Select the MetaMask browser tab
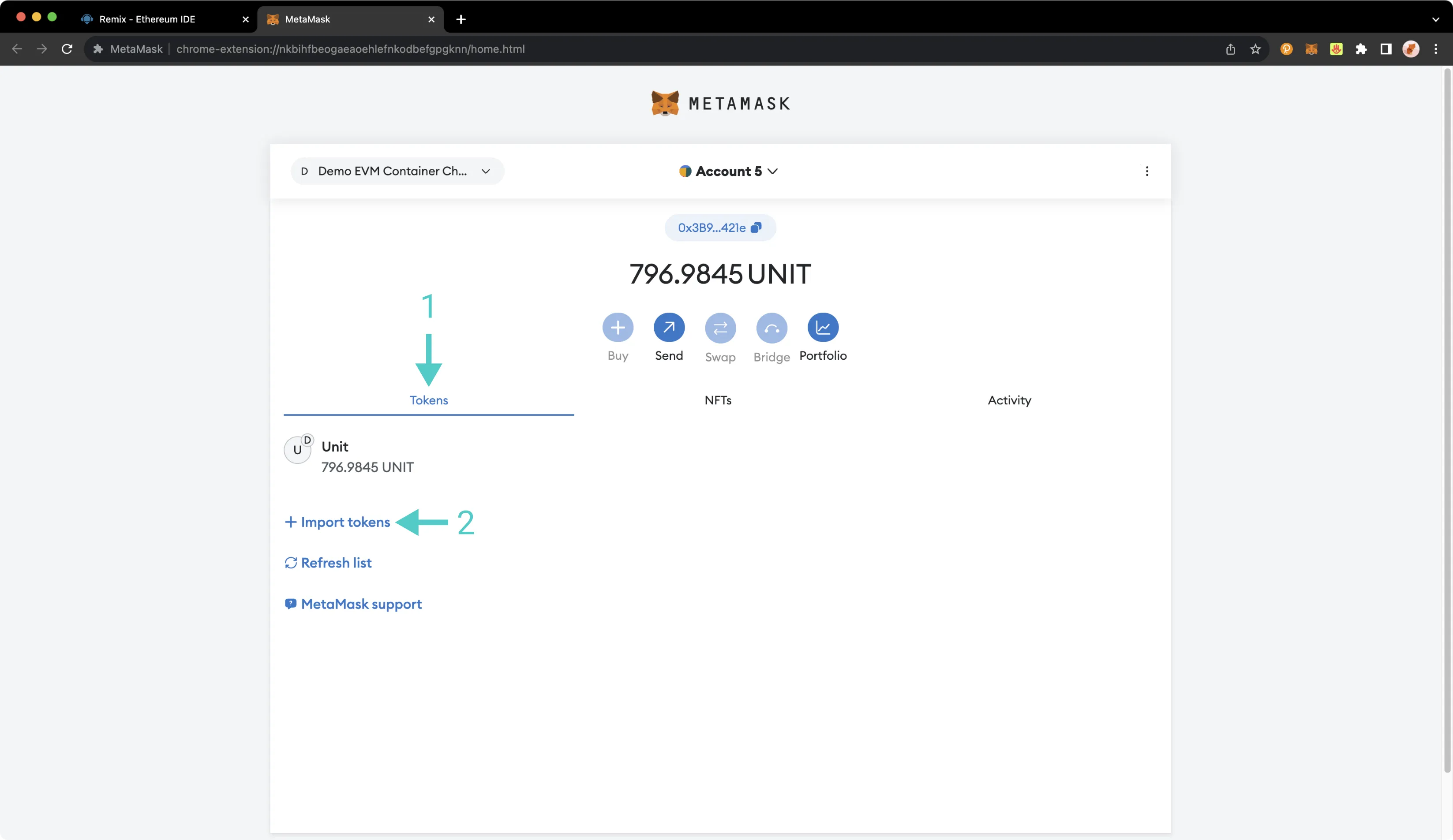This screenshot has height=840, width=1453. click(x=351, y=19)
